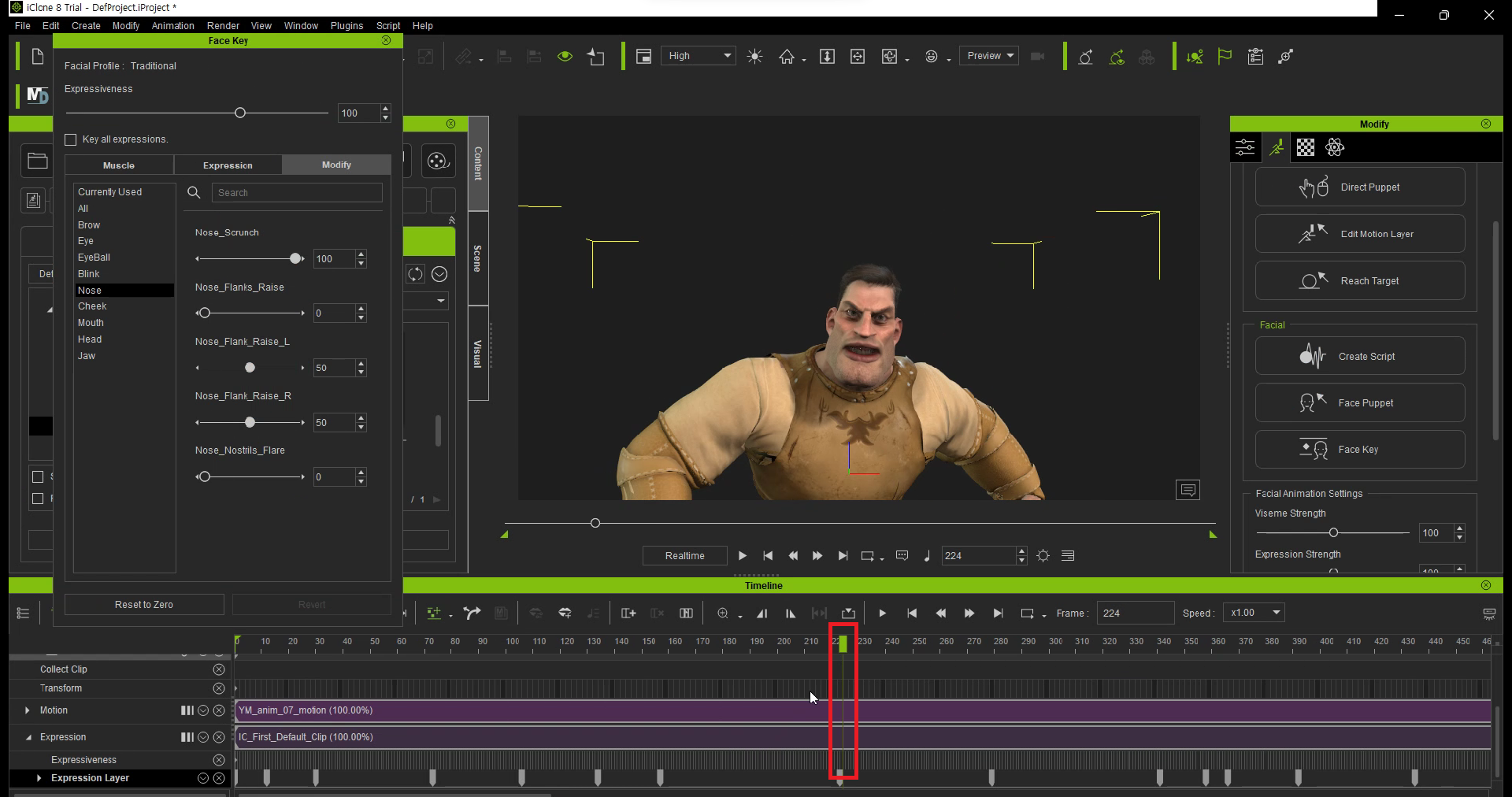Click the timeline add key icon
The image size is (1512, 797).
[433, 614]
